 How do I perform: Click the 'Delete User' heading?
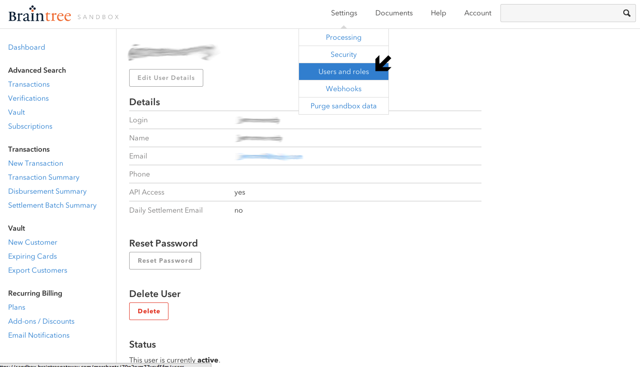pyautogui.click(x=155, y=294)
